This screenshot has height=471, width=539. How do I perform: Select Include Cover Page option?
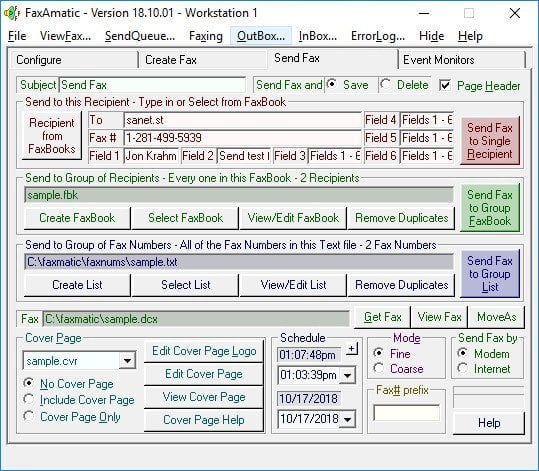coord(79,400)
